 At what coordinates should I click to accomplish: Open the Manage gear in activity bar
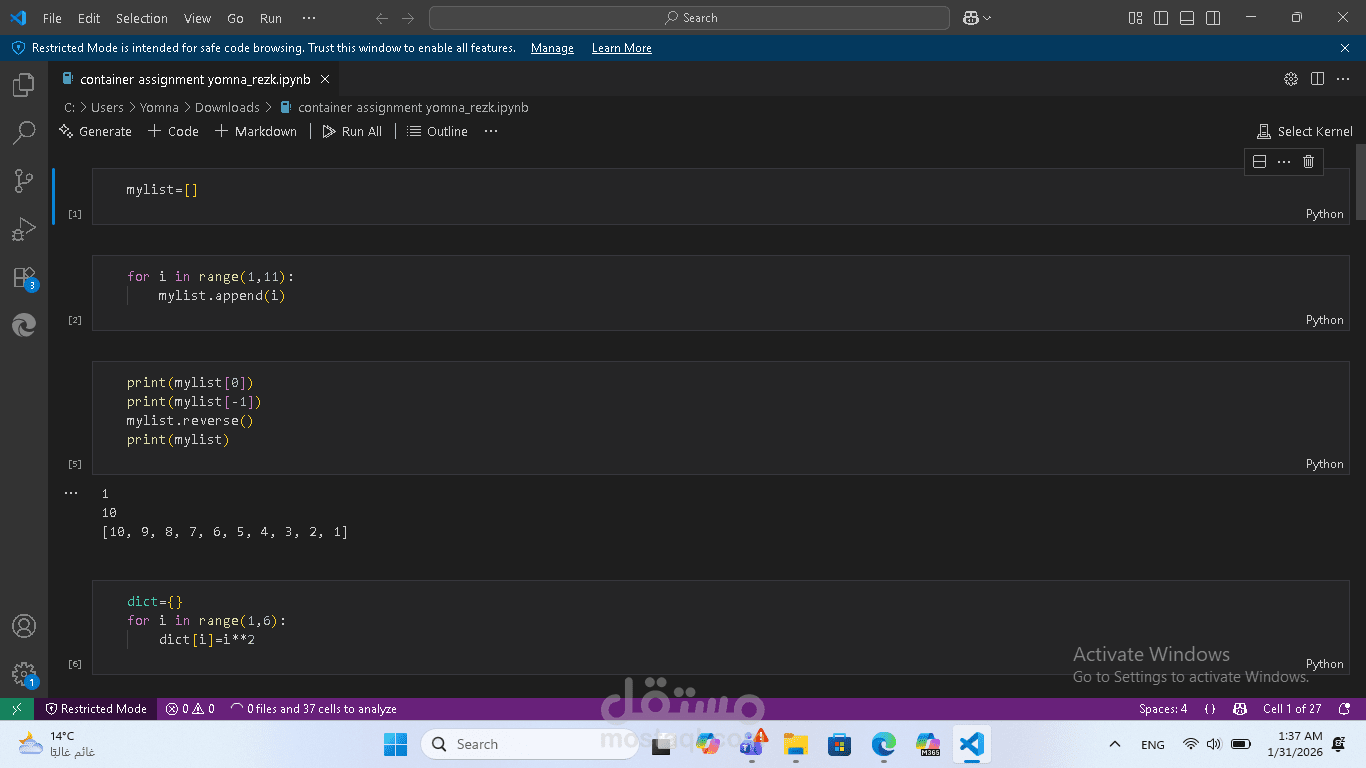click(x=24, y=674)
